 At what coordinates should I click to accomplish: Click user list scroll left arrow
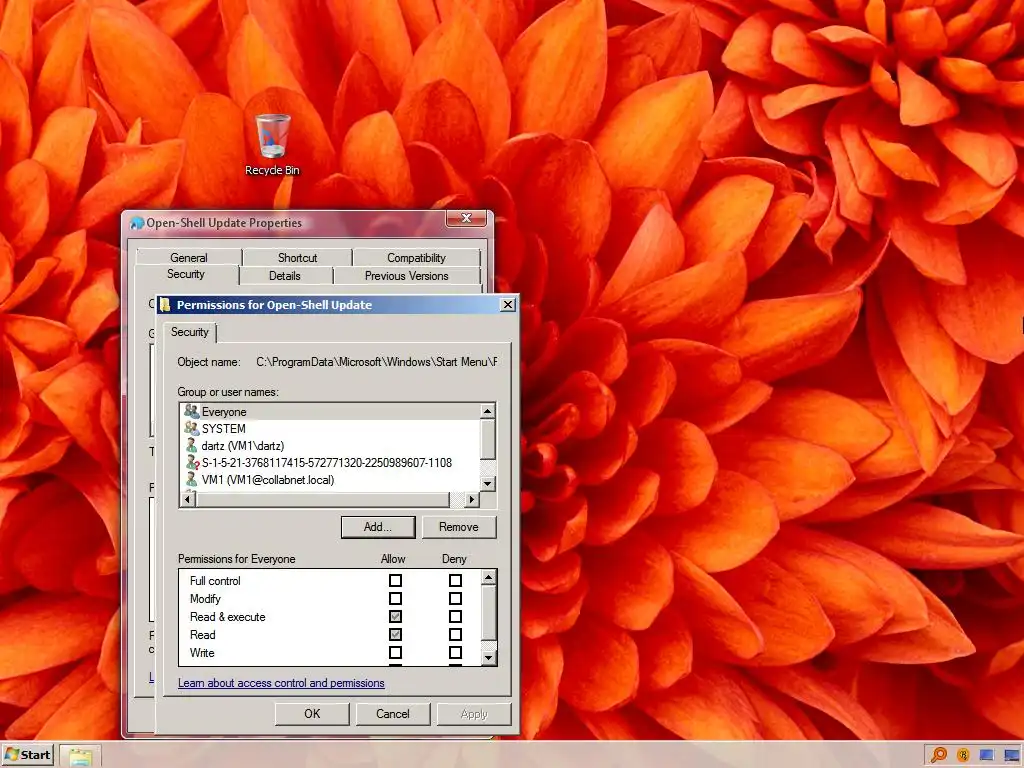(188, 500)
